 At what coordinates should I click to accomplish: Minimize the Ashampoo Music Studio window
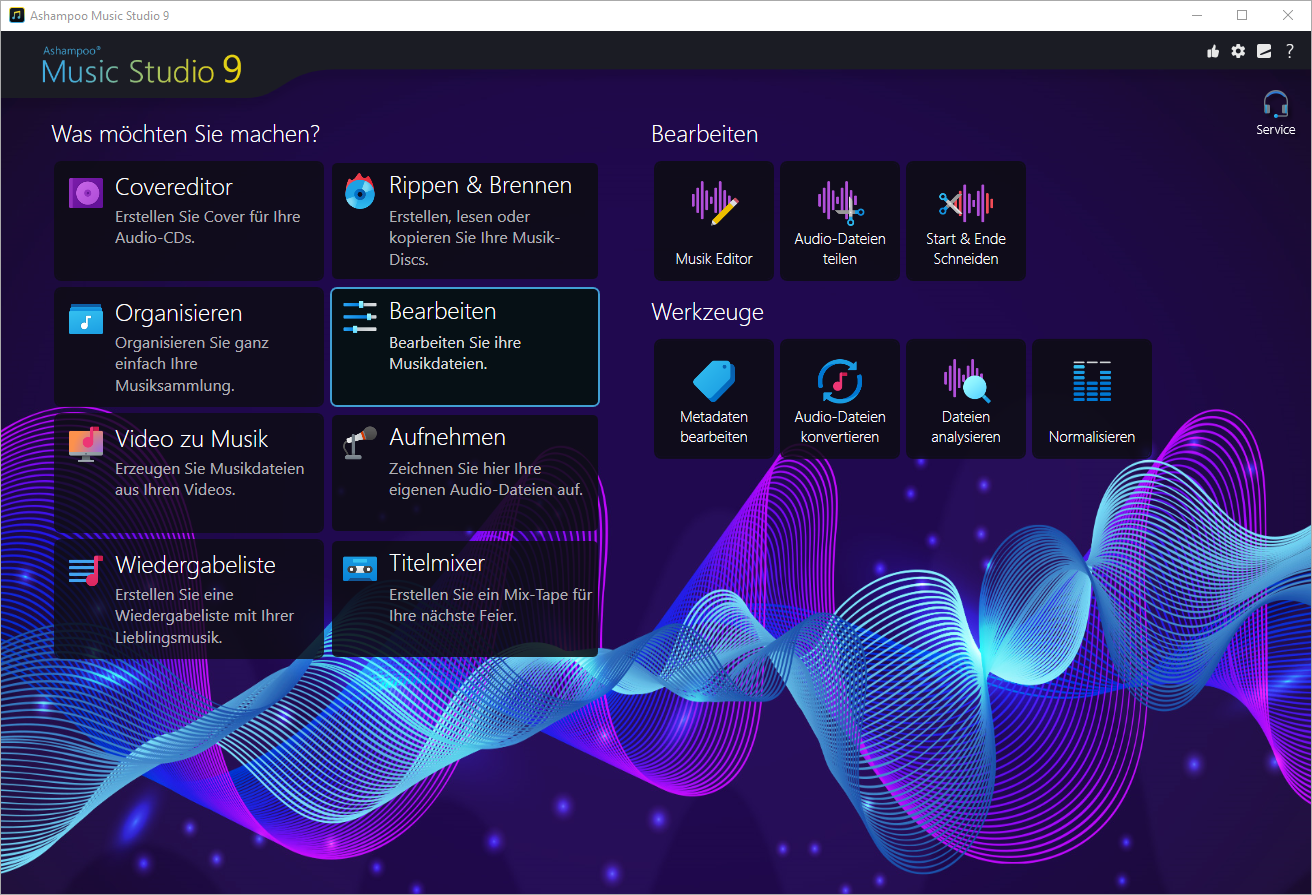[1196, 15]
